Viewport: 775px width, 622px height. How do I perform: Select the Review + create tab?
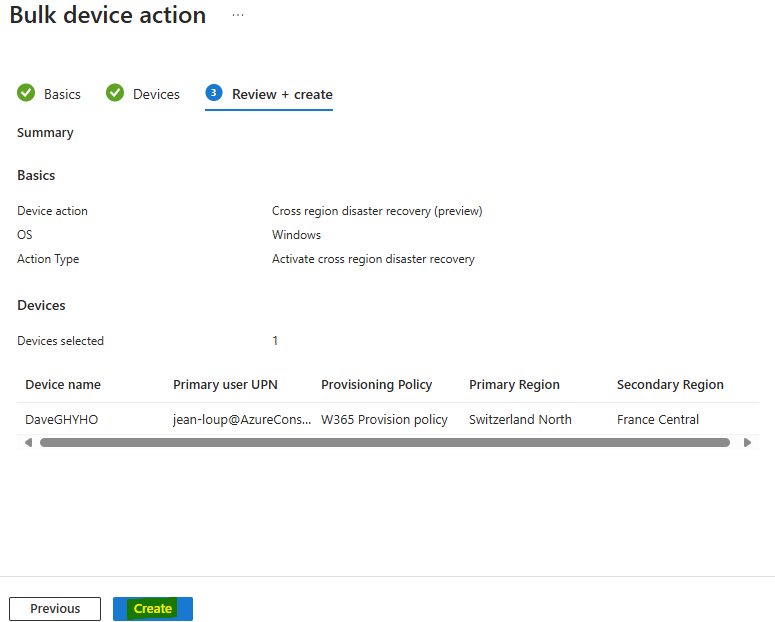(269, 94)
